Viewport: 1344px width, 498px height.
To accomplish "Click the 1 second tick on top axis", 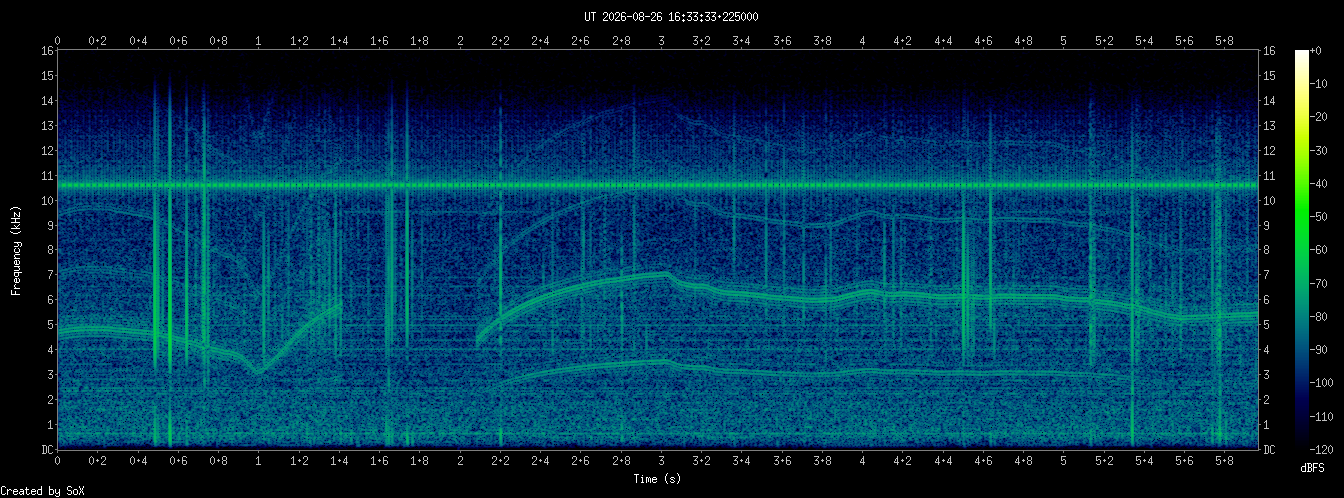I will [x=259, y=41].
